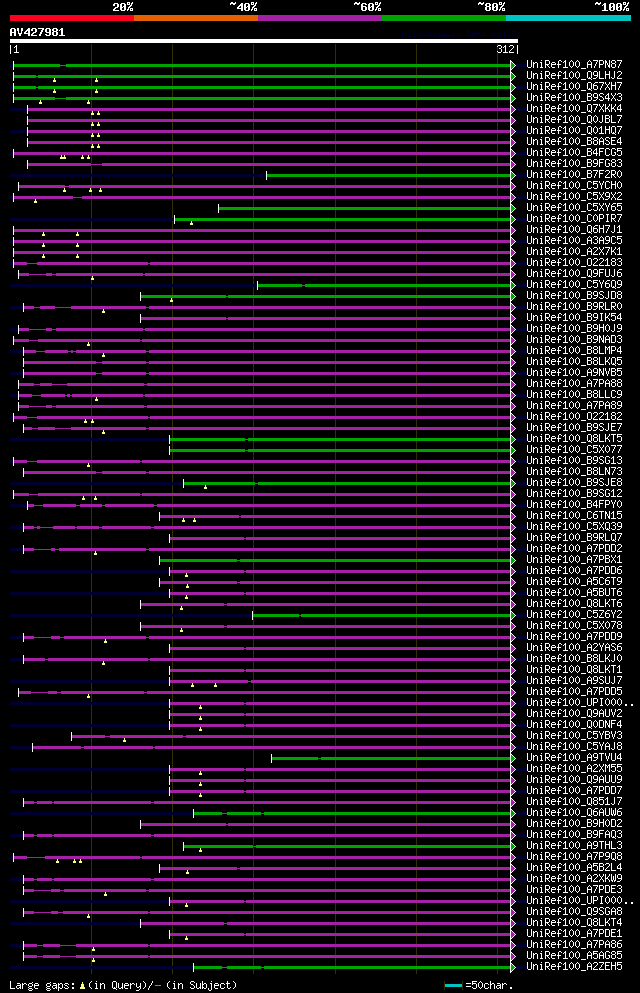Click the green alignment bar of UniRef100_C5XY65

tap(365, 208)
